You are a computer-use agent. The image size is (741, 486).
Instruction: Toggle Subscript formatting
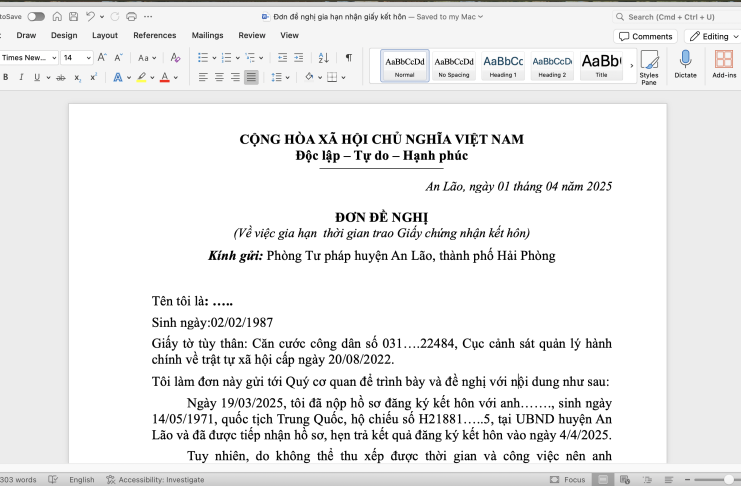pos(78,78)
